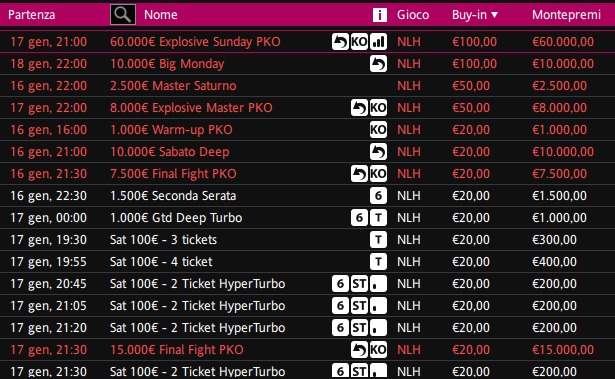
Task: Click re-entry icon on Big Monday row
Action: click(378, 64)
